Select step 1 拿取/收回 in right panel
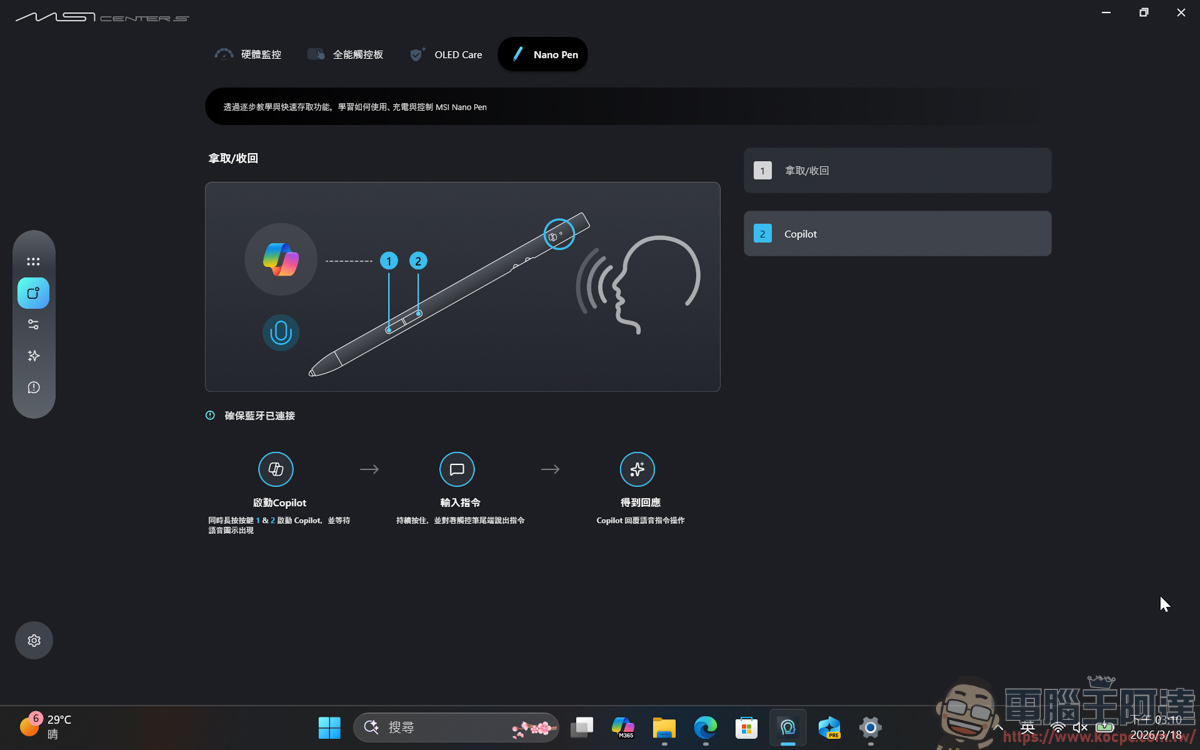Viewport: 1200px width, 750px height. coord(897,170)
